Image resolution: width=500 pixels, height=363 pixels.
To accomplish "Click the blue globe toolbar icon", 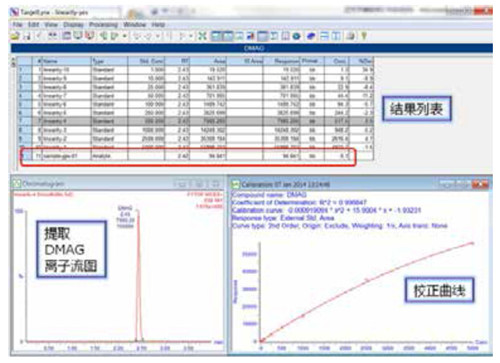I will (x=296, y=36).
